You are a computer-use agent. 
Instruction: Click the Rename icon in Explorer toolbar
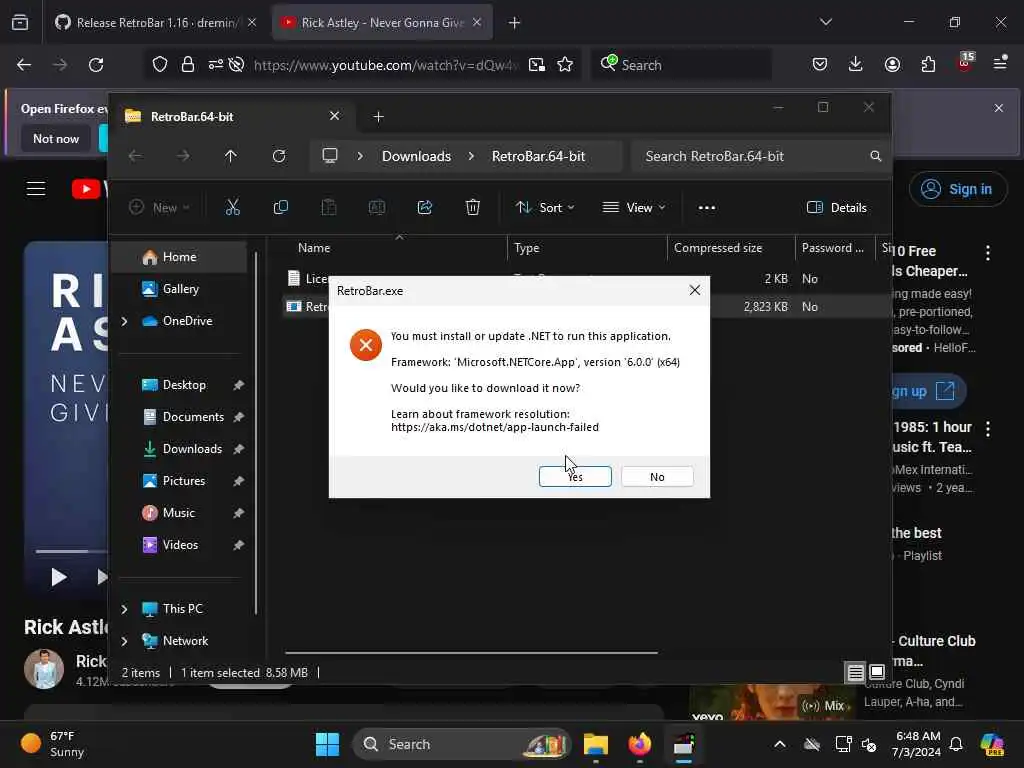(377, 208)
